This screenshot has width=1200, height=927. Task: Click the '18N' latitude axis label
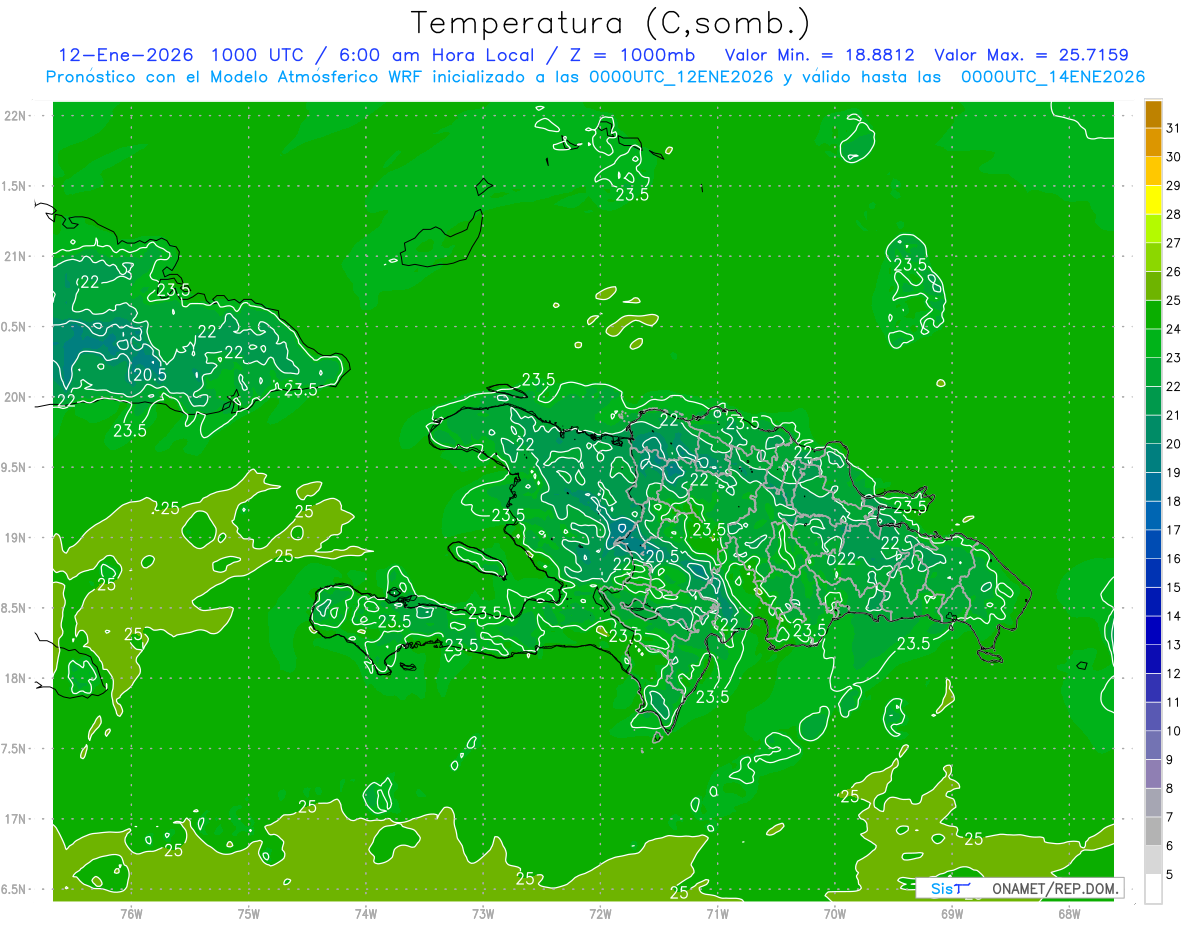pos(13,678)
